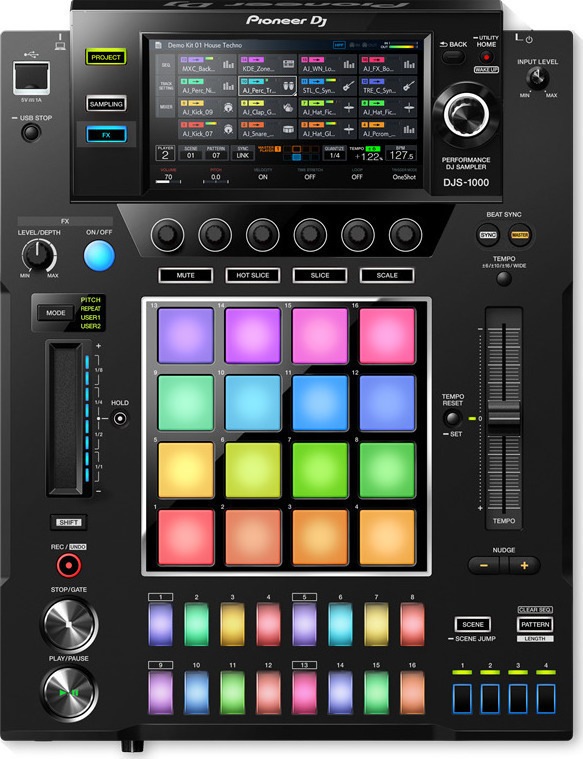Tap the blue FX button beside screen
The height and width of the screenshot is (759, 583).
pyautogui.click(x=106, y=135)
